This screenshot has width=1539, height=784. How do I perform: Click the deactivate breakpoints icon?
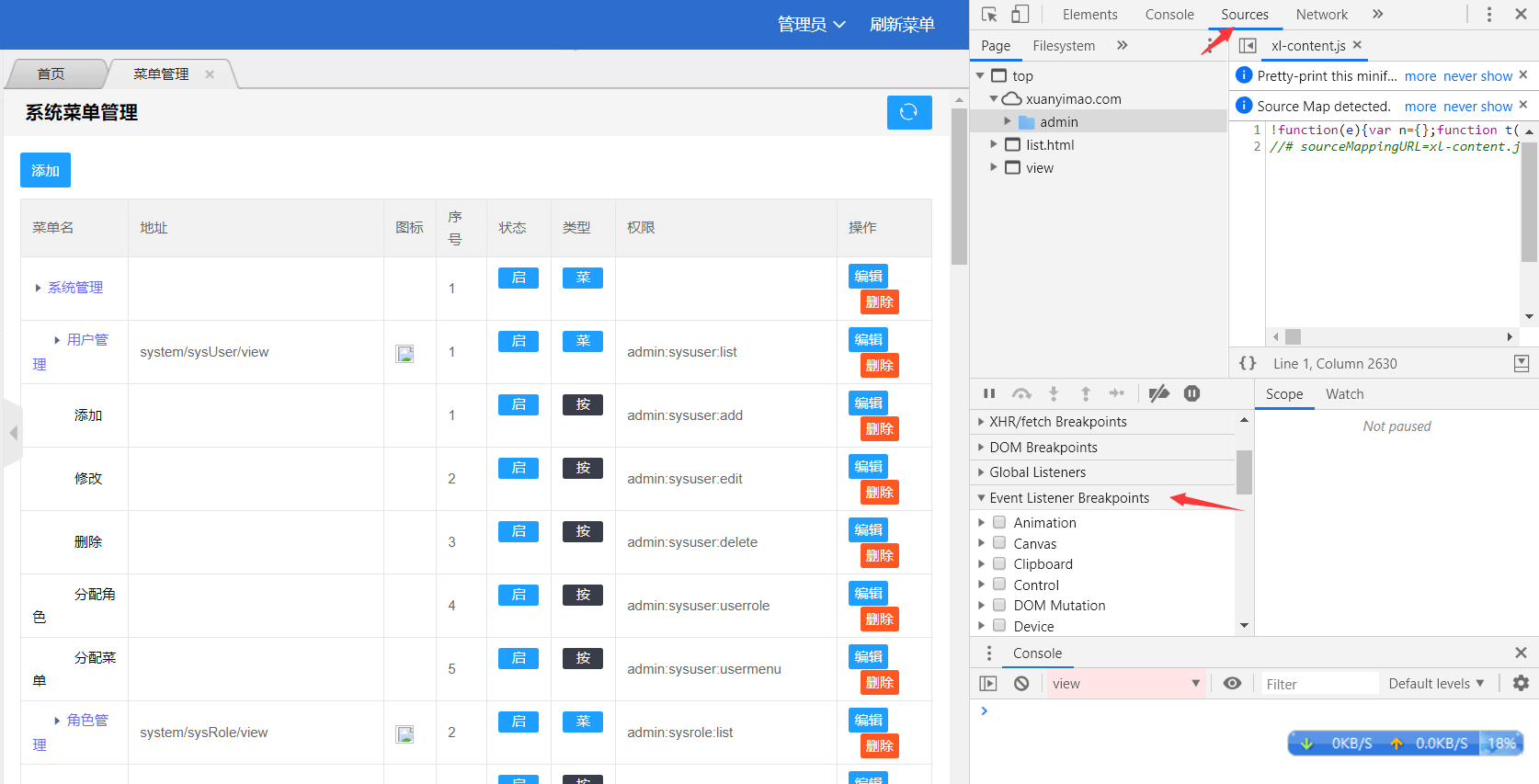click(1158, 393)
